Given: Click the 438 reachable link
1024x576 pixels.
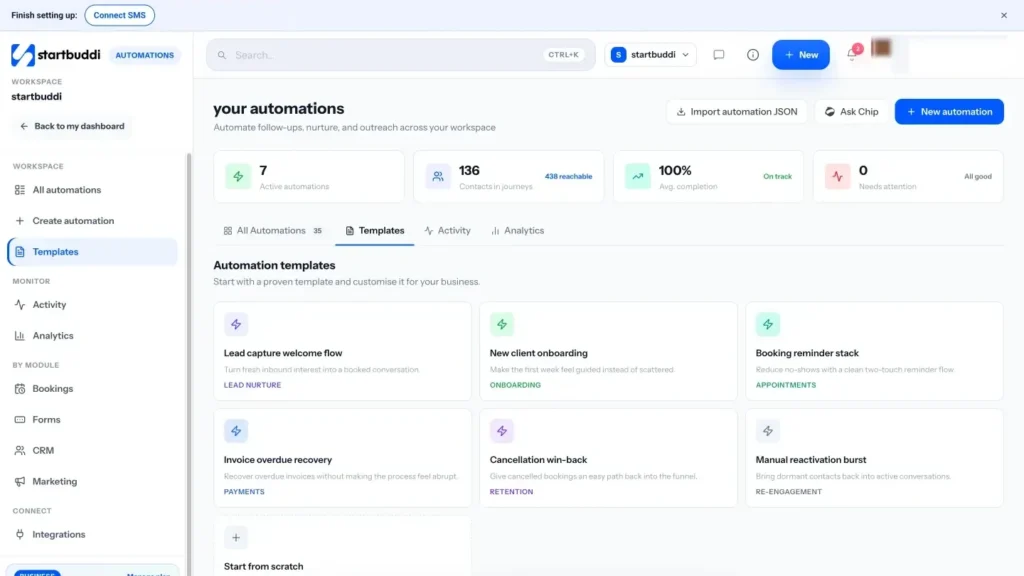Looking at the screenshot, I should [568, 176].
